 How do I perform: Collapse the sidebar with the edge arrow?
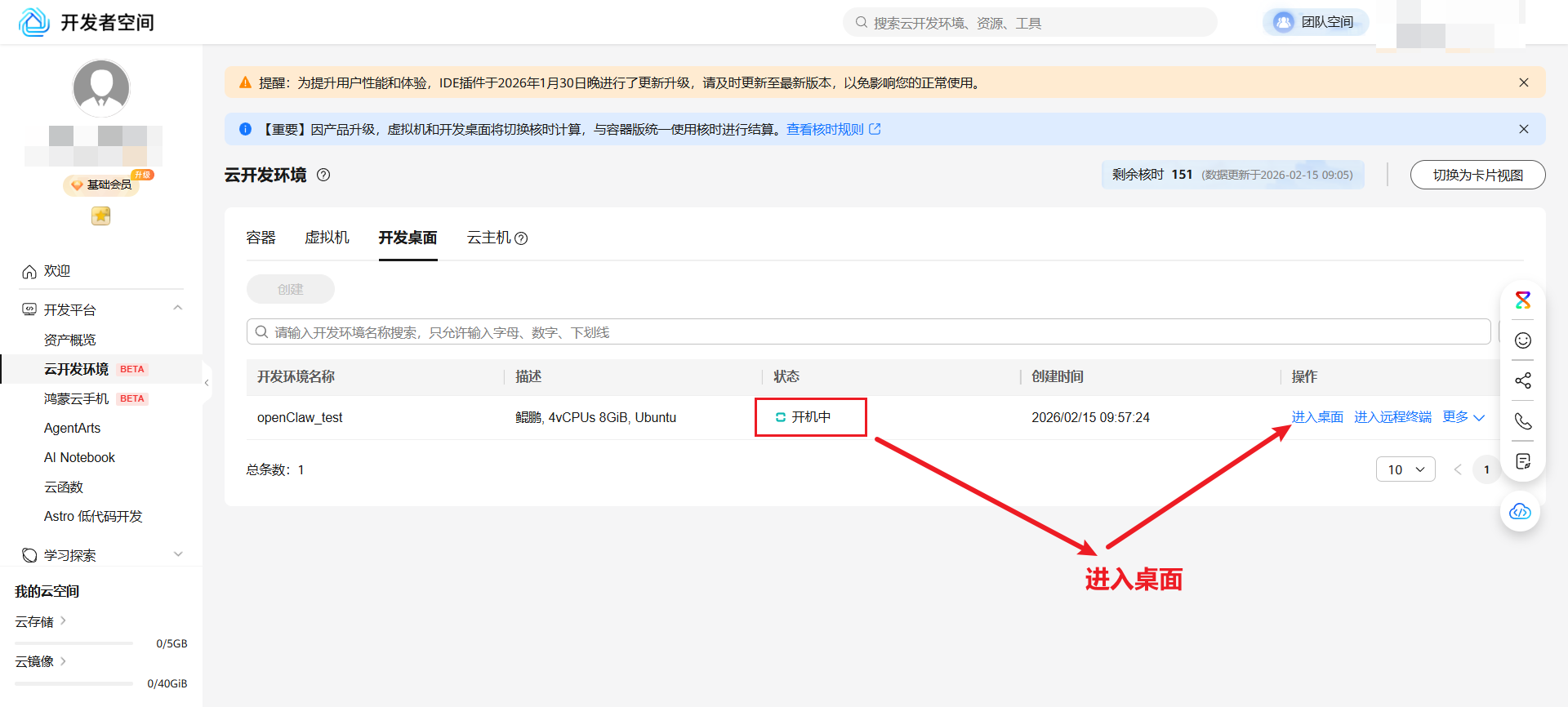tap(207, 383)
